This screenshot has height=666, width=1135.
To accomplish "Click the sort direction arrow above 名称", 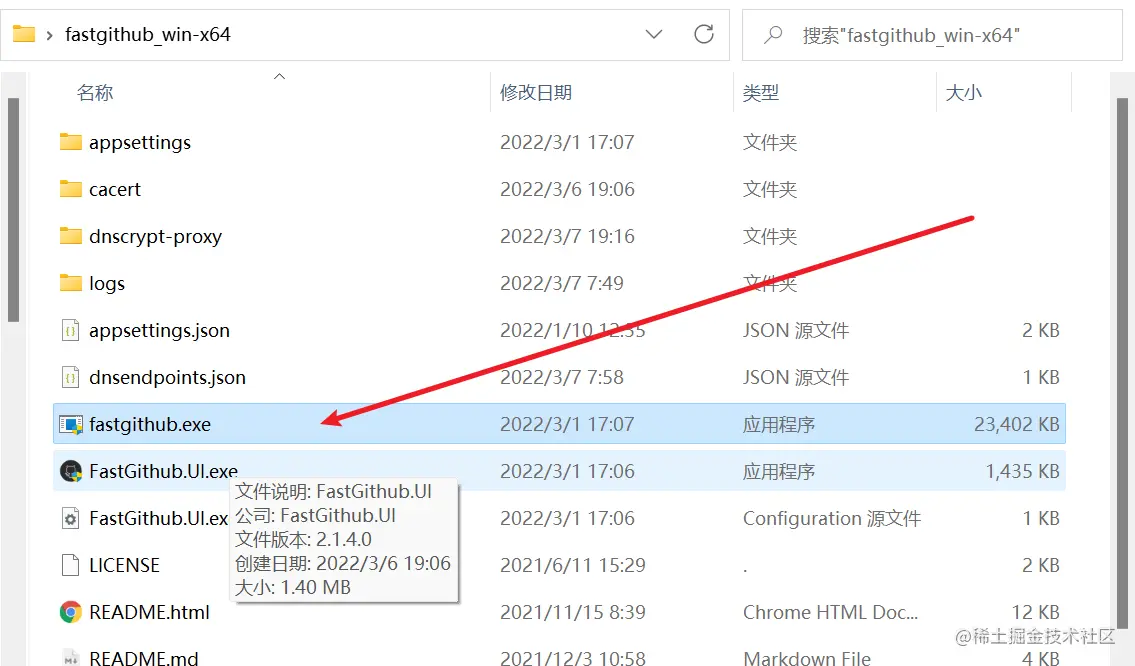I will coord(279,76).
